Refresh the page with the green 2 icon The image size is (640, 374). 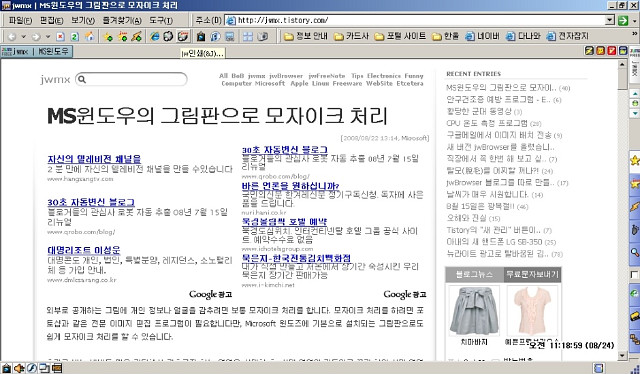[x=74, y=36]
